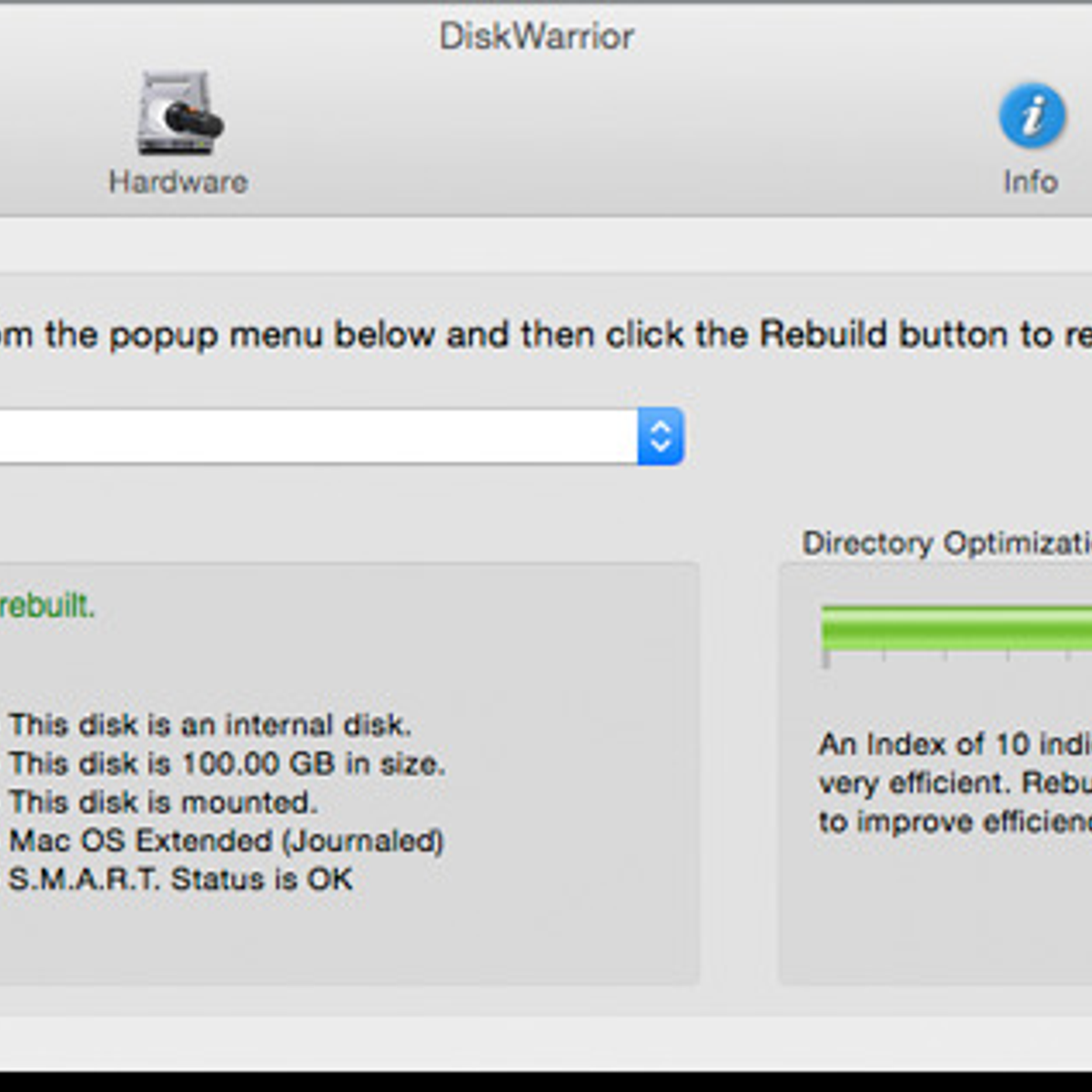The width and height of the screenshot is (1092, 1092).
Task: Click the "to improve" description line
Action: pos(954,822)
